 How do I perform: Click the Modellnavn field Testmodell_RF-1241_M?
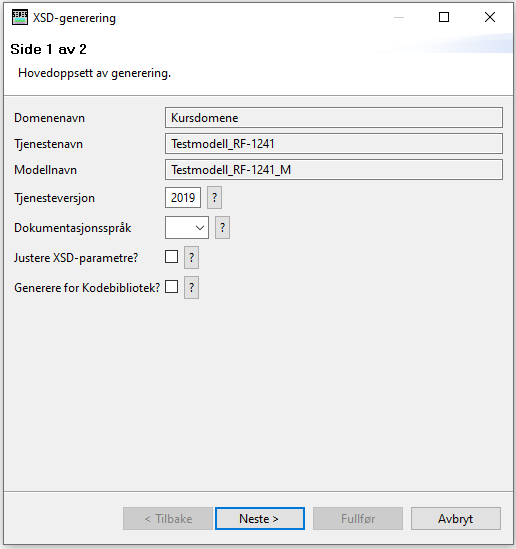[x=334, y=170]
